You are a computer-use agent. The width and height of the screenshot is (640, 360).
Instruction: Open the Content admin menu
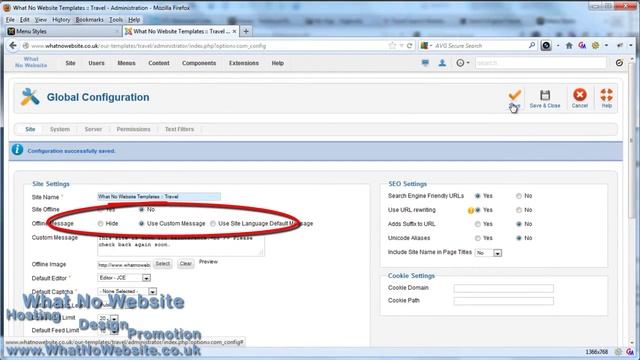click(159, 63)
